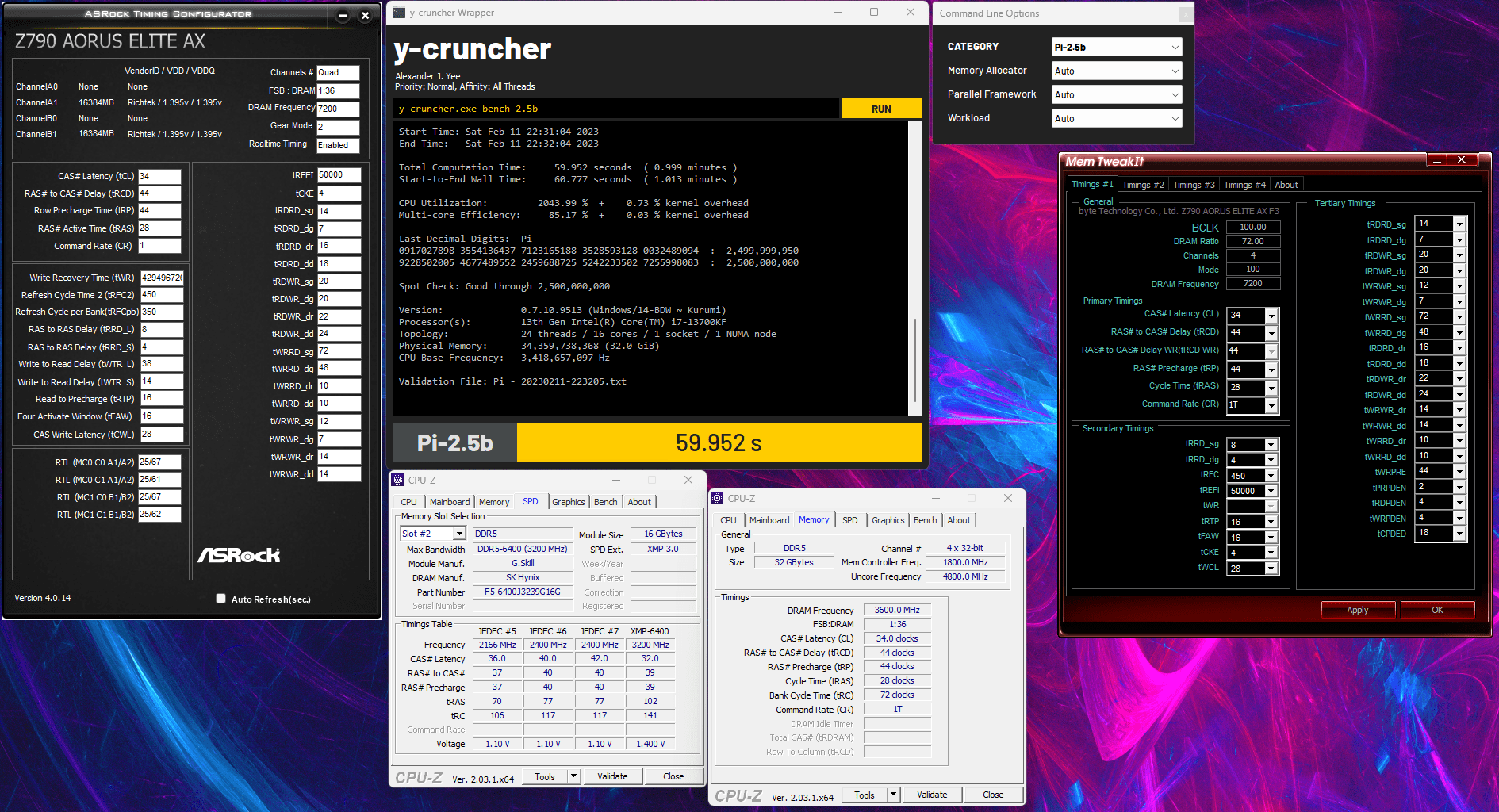
Task: Expand the tREFi dropdown in Mem TweakIt
Action: tap(1271, 491)
